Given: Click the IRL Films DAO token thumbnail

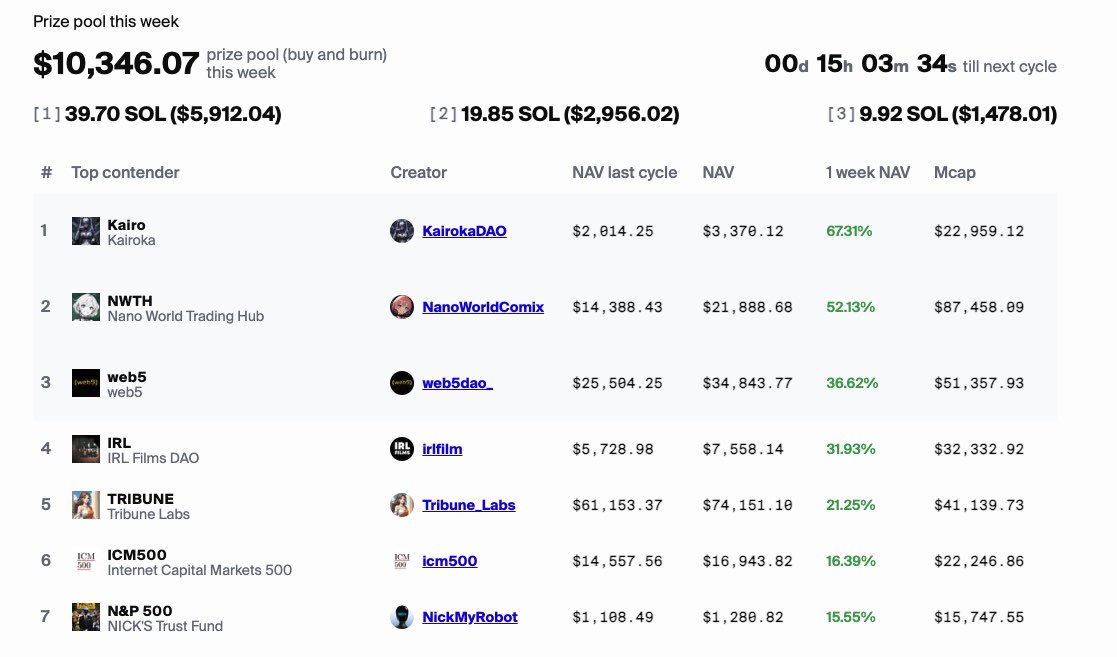Looking at the screenshot, I should pos(85,449).
